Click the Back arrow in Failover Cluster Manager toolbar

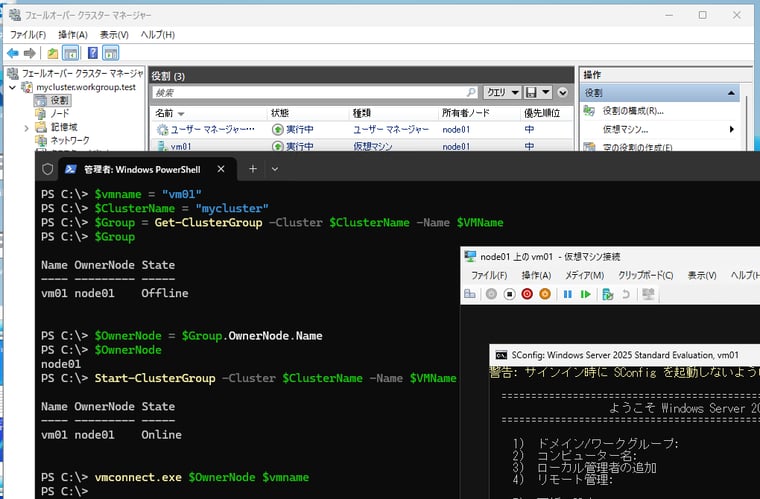(x=13, y=53)
